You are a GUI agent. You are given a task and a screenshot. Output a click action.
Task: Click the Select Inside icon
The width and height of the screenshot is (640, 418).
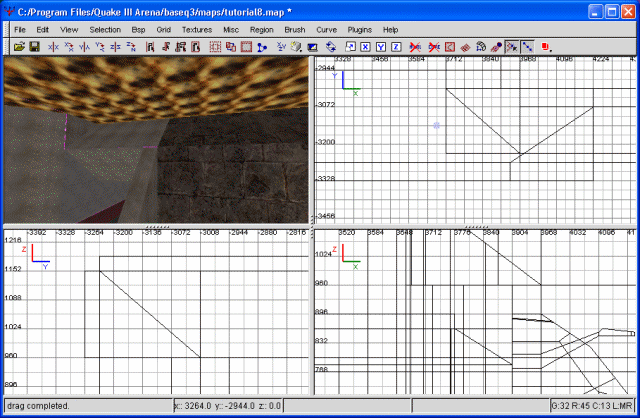coord(196,47)
